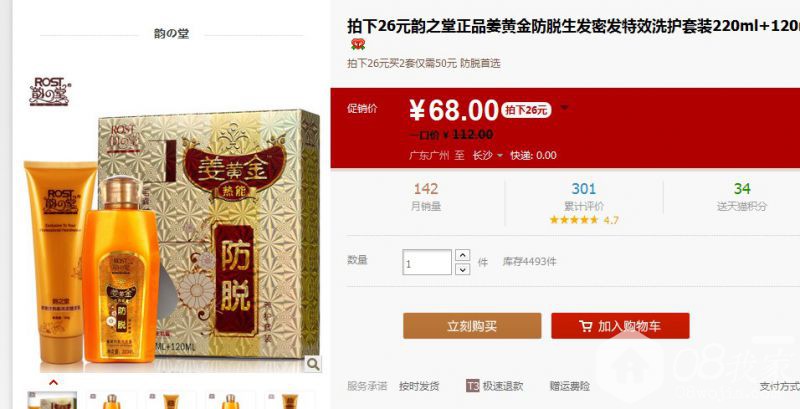Image resolution: width=800 pixels, height=409 pixels.
Task: Decrease quantity with the down arrow
Action: (462, 269)
